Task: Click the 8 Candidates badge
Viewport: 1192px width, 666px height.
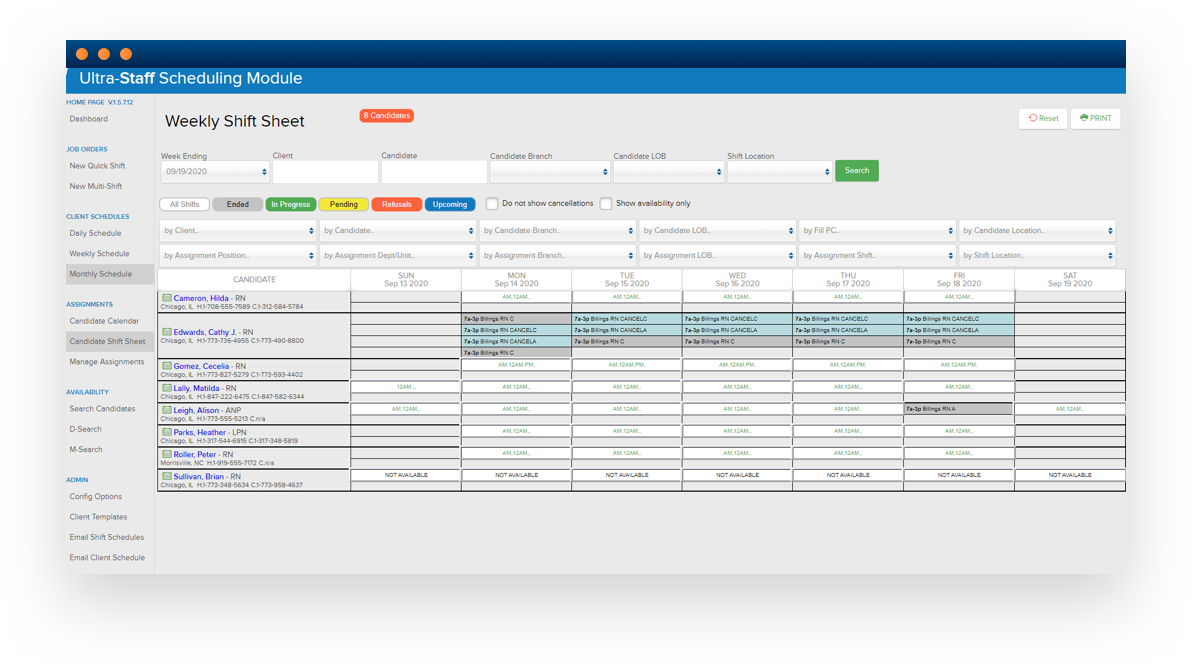Action: coord(386,116)
